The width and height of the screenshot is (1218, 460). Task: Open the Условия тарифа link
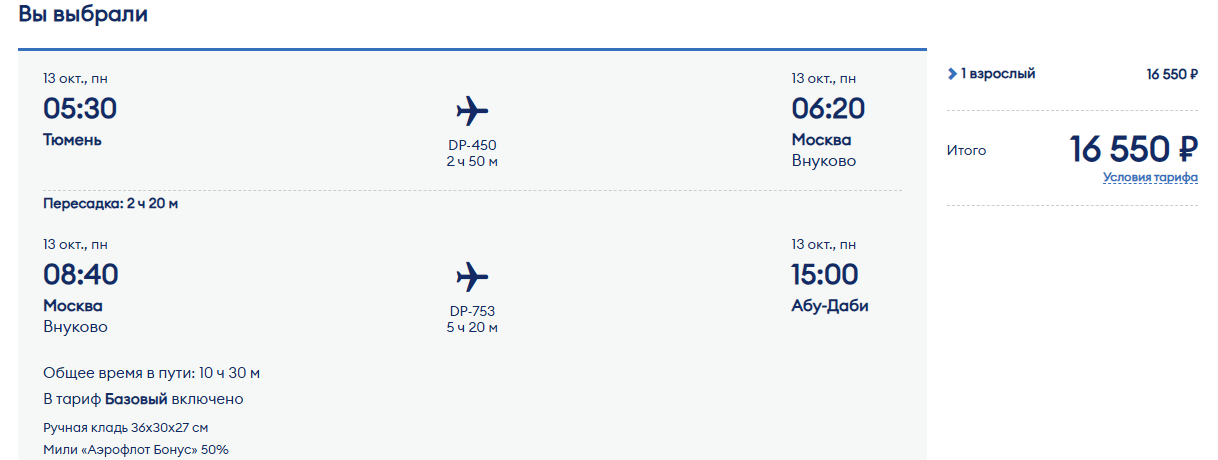coord(1150,178)
